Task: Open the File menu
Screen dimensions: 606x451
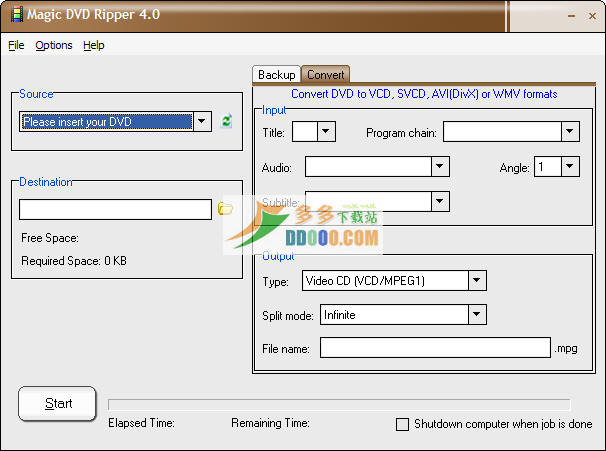Action: point(16,45)
